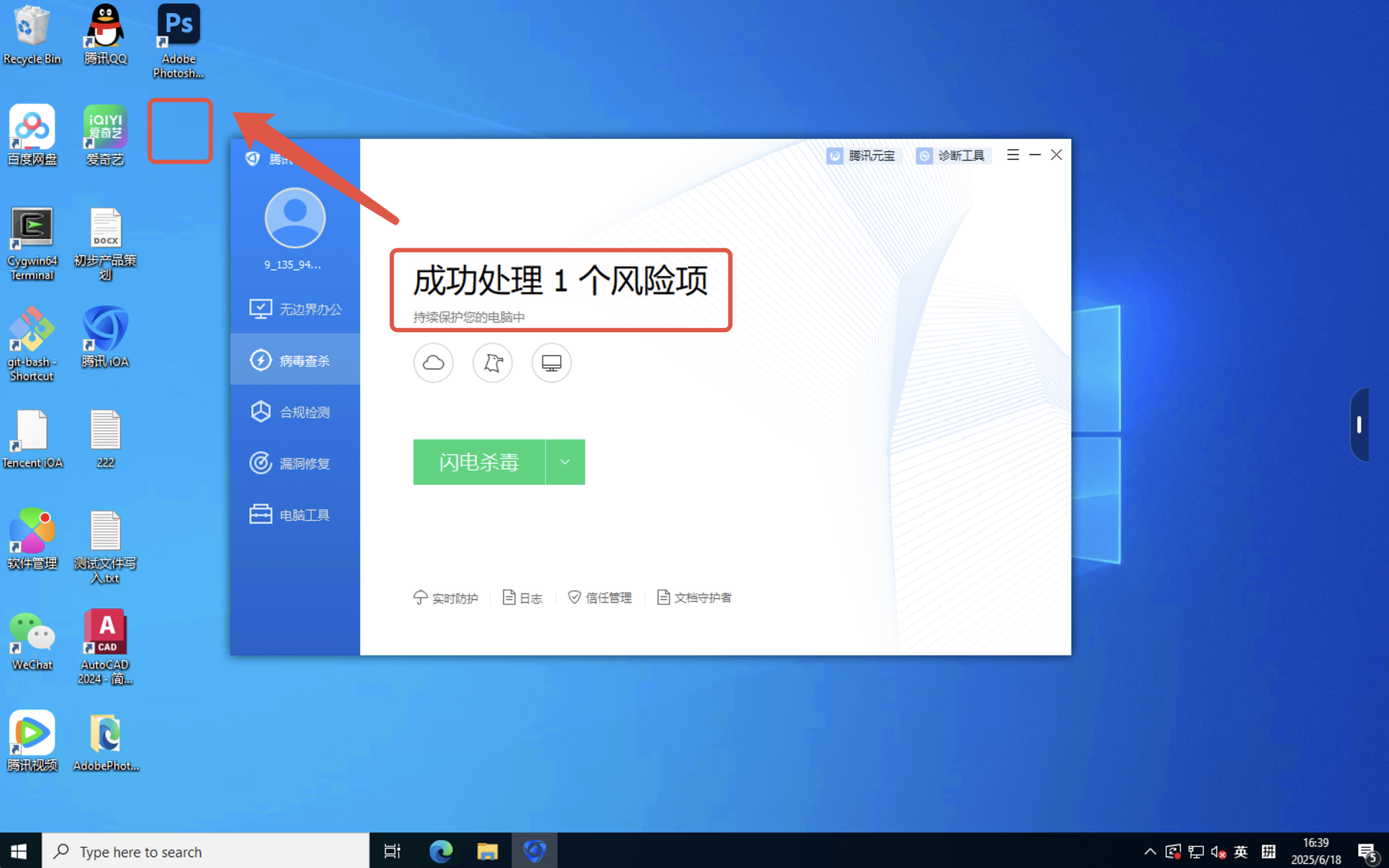Open the 诊断工具 diagnostic tool
This screenshot has width=1389, height=868.
pyautogui.click(x=953, y=156)
